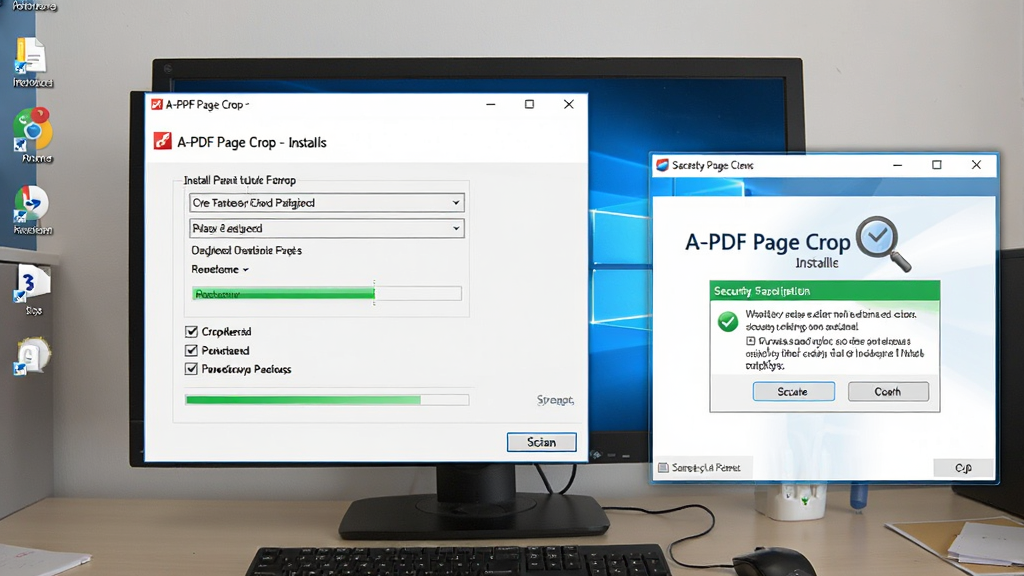Click the small A-PDF icon in the title bar
Viewport: 1024px width, 576px height.
(x=157, y=104)
